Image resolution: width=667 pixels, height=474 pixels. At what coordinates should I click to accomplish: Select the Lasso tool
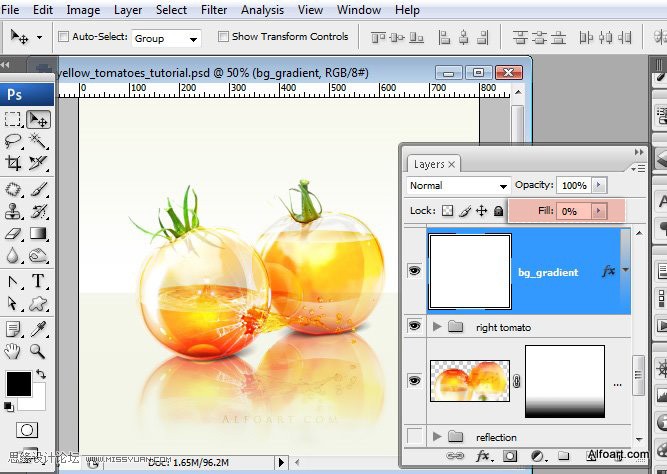[13, 140]
